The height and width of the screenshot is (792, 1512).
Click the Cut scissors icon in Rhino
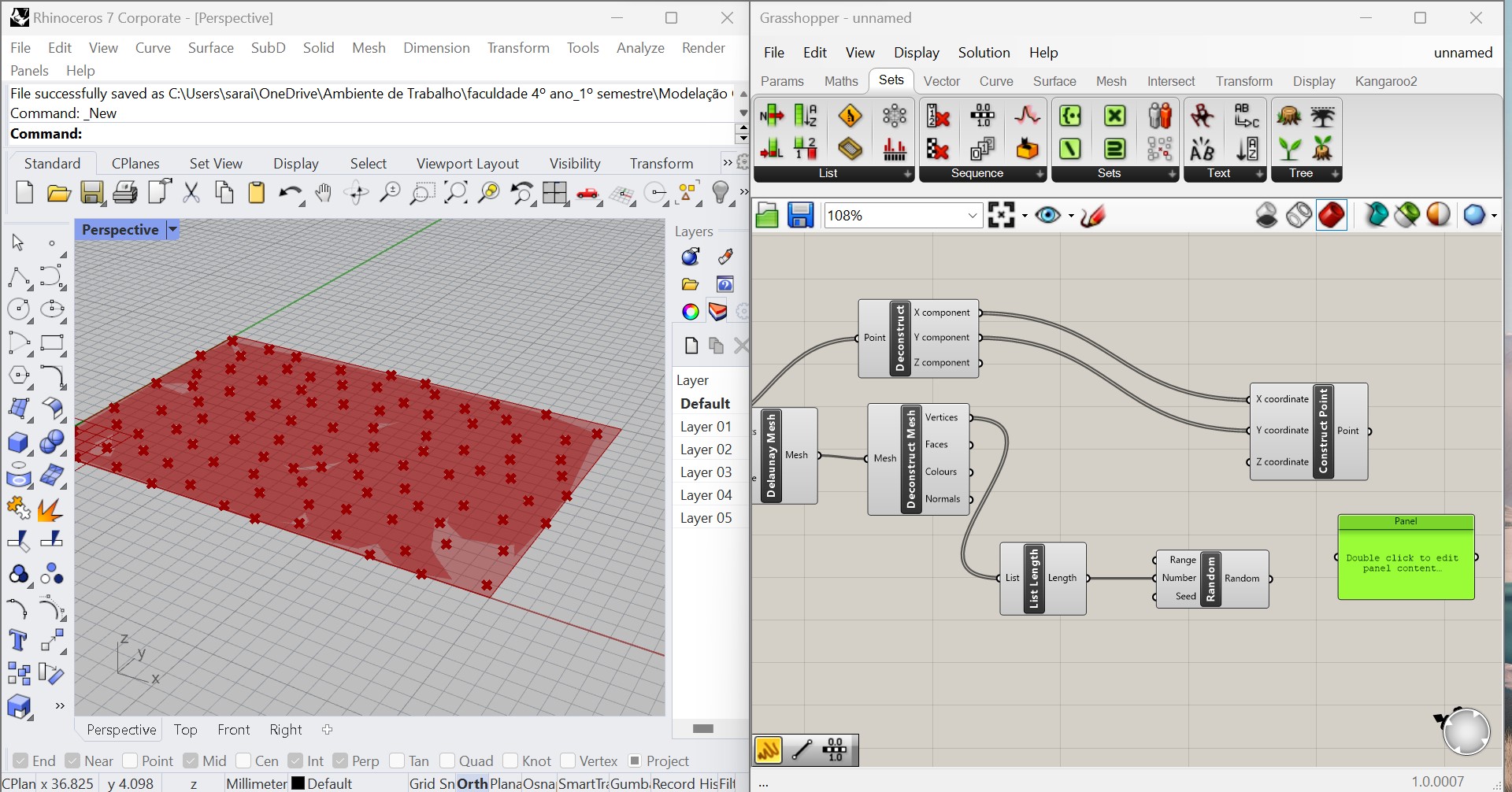tap(191, 193)
